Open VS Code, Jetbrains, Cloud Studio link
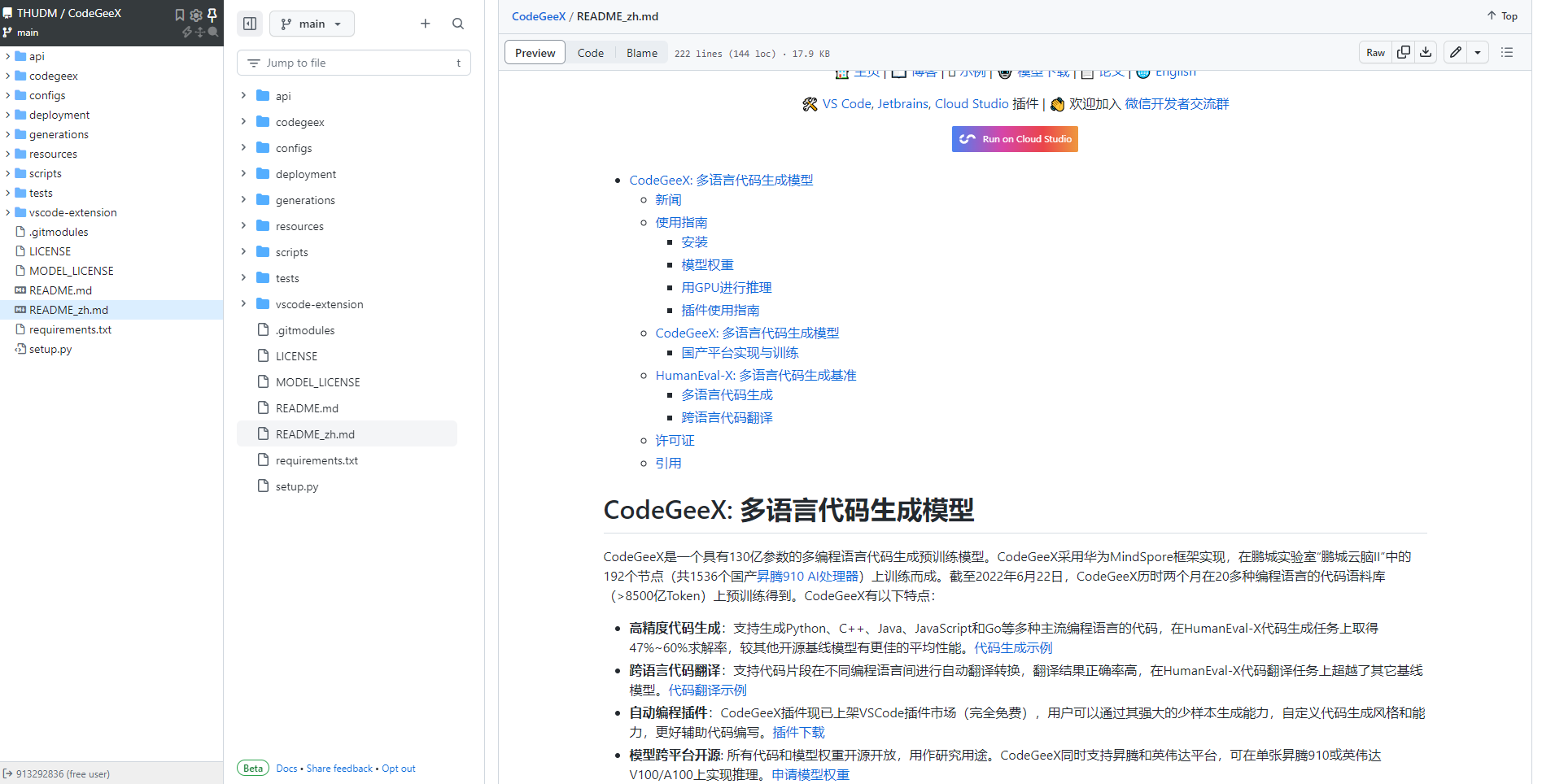The width and height of the screenshot is (1542, 784). coord(915,104)
